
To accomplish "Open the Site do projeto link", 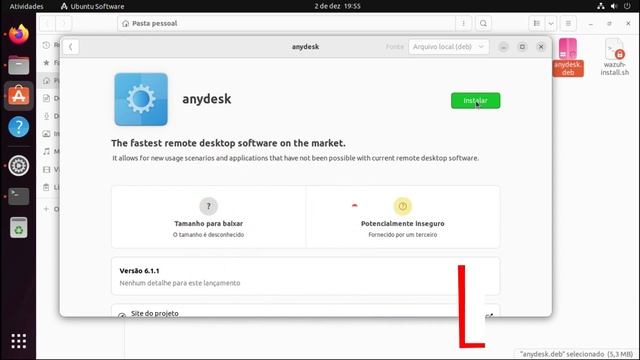I will coord(305,311).
